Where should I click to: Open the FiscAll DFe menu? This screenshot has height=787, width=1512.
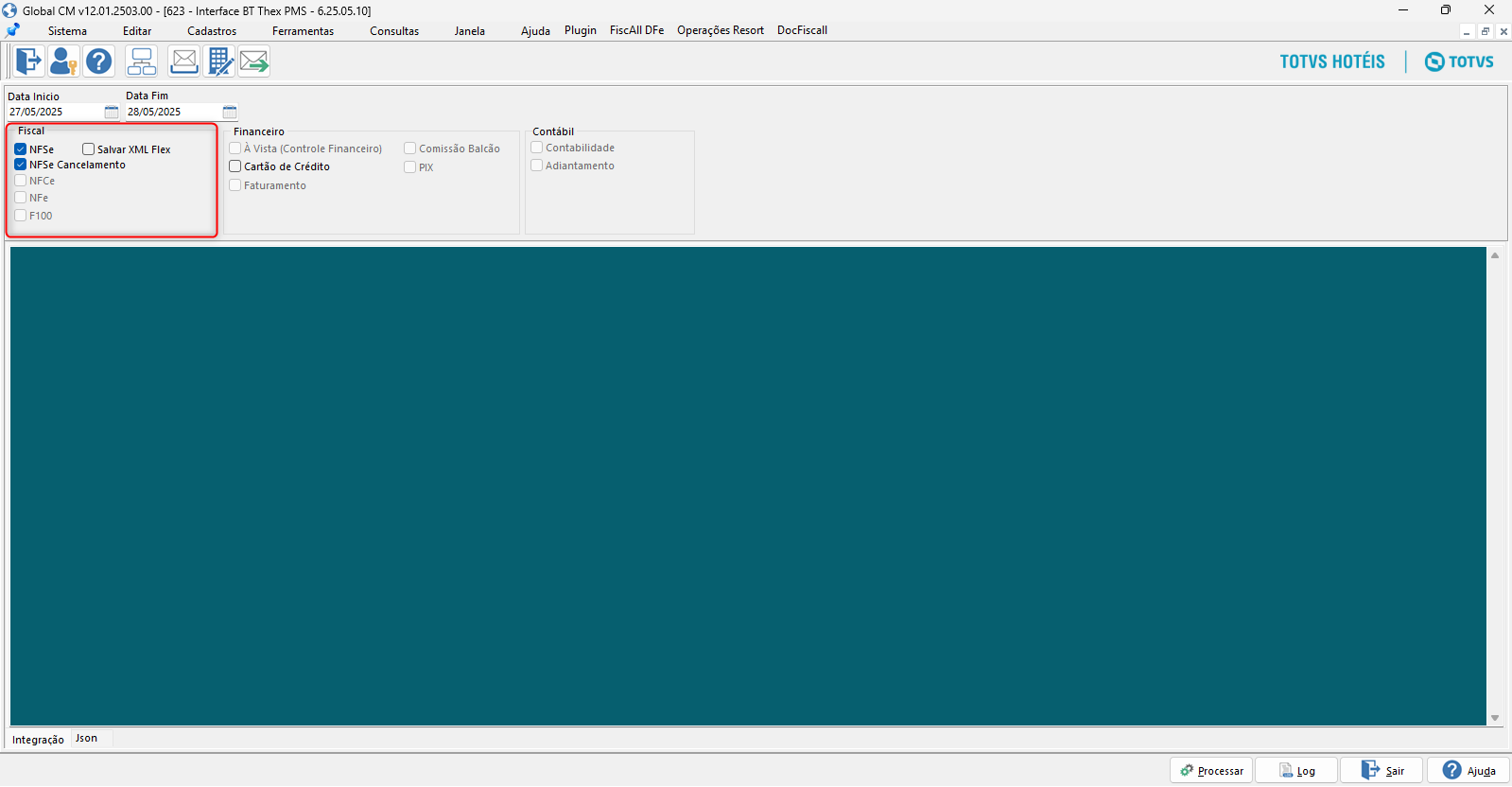pos(636,30)
